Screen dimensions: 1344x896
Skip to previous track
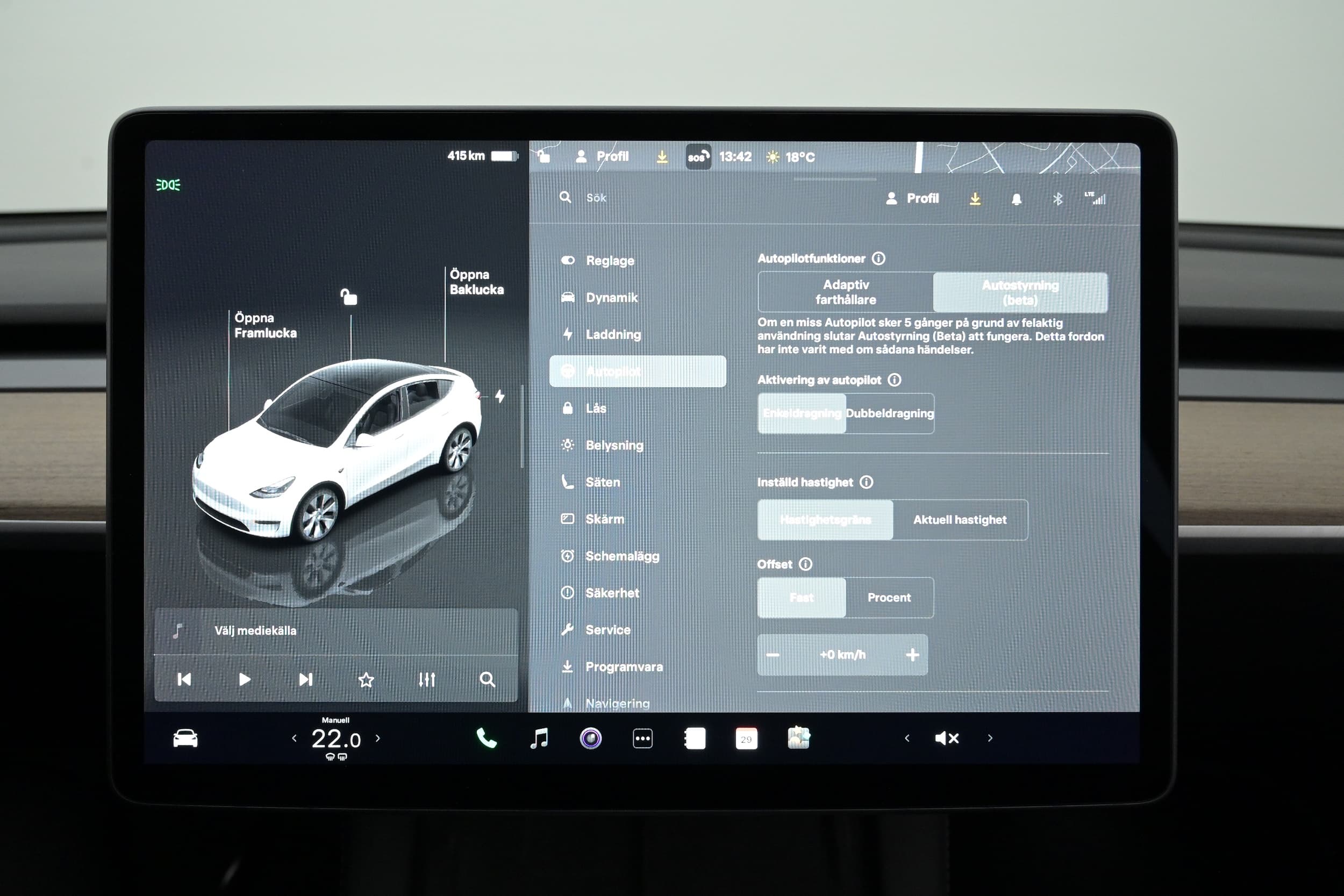pyautogui.click(x=184, y=679)
